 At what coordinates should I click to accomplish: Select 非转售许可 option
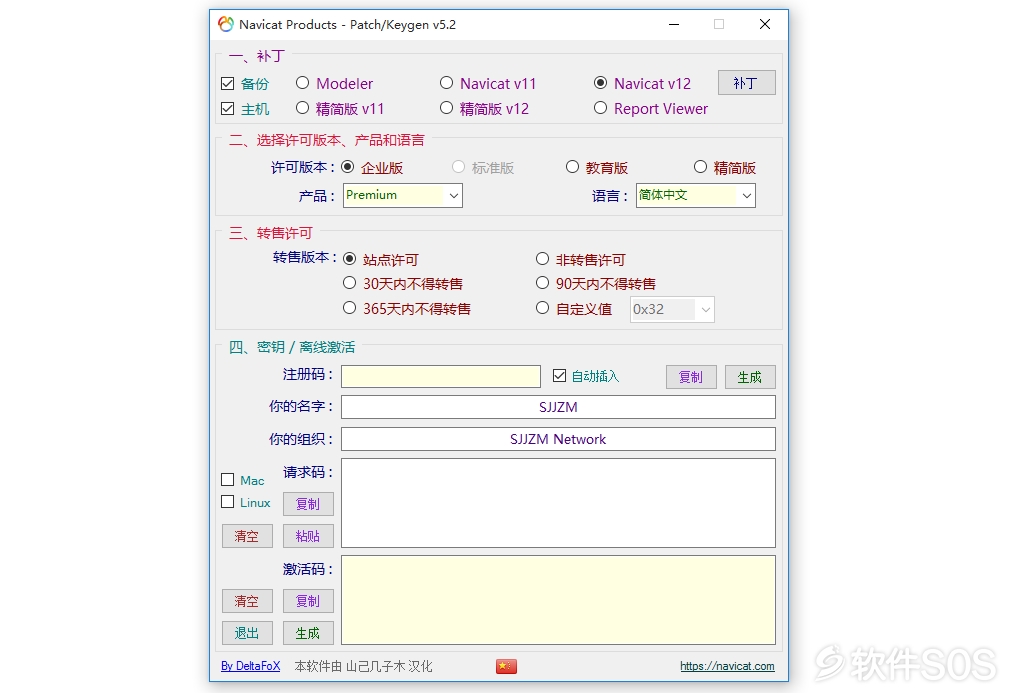click(542, 259)
